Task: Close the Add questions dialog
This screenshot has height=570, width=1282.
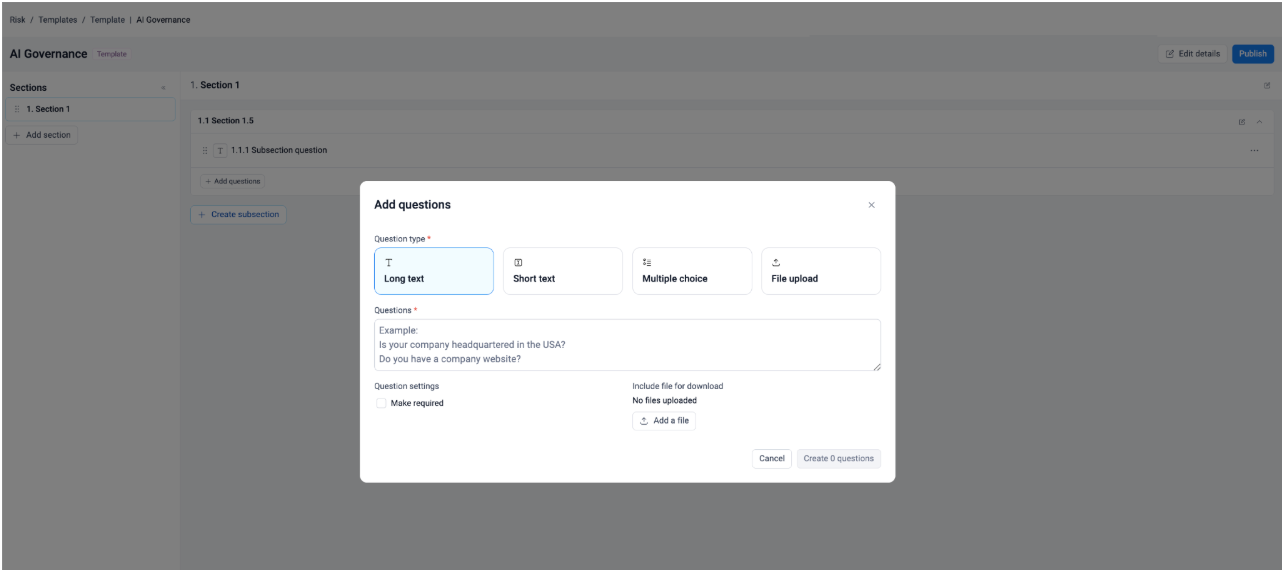Action: [871, 205]
